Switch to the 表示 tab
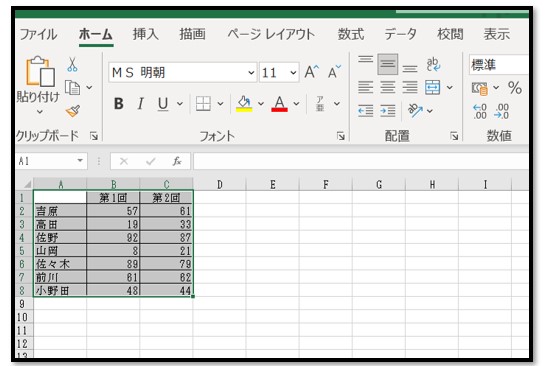 pyautogui.click(x=496, y=34)
